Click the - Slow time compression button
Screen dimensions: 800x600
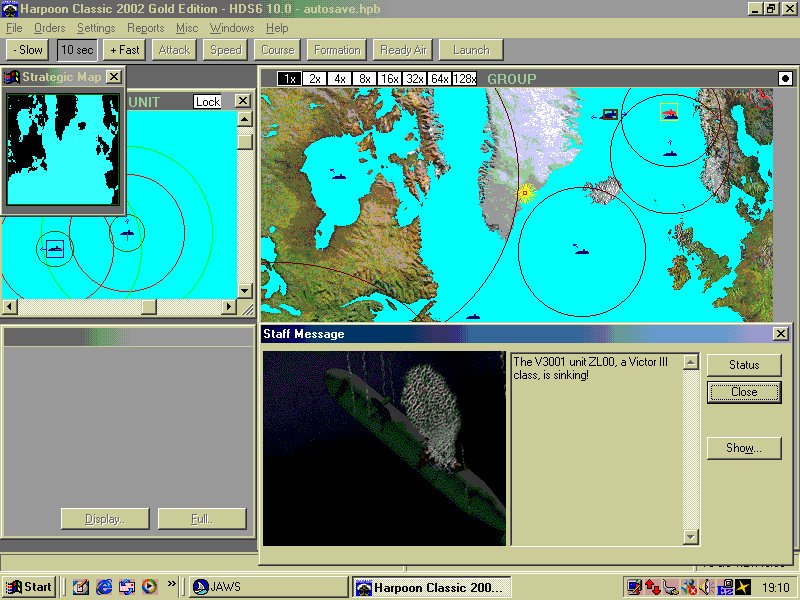point(28,50)
